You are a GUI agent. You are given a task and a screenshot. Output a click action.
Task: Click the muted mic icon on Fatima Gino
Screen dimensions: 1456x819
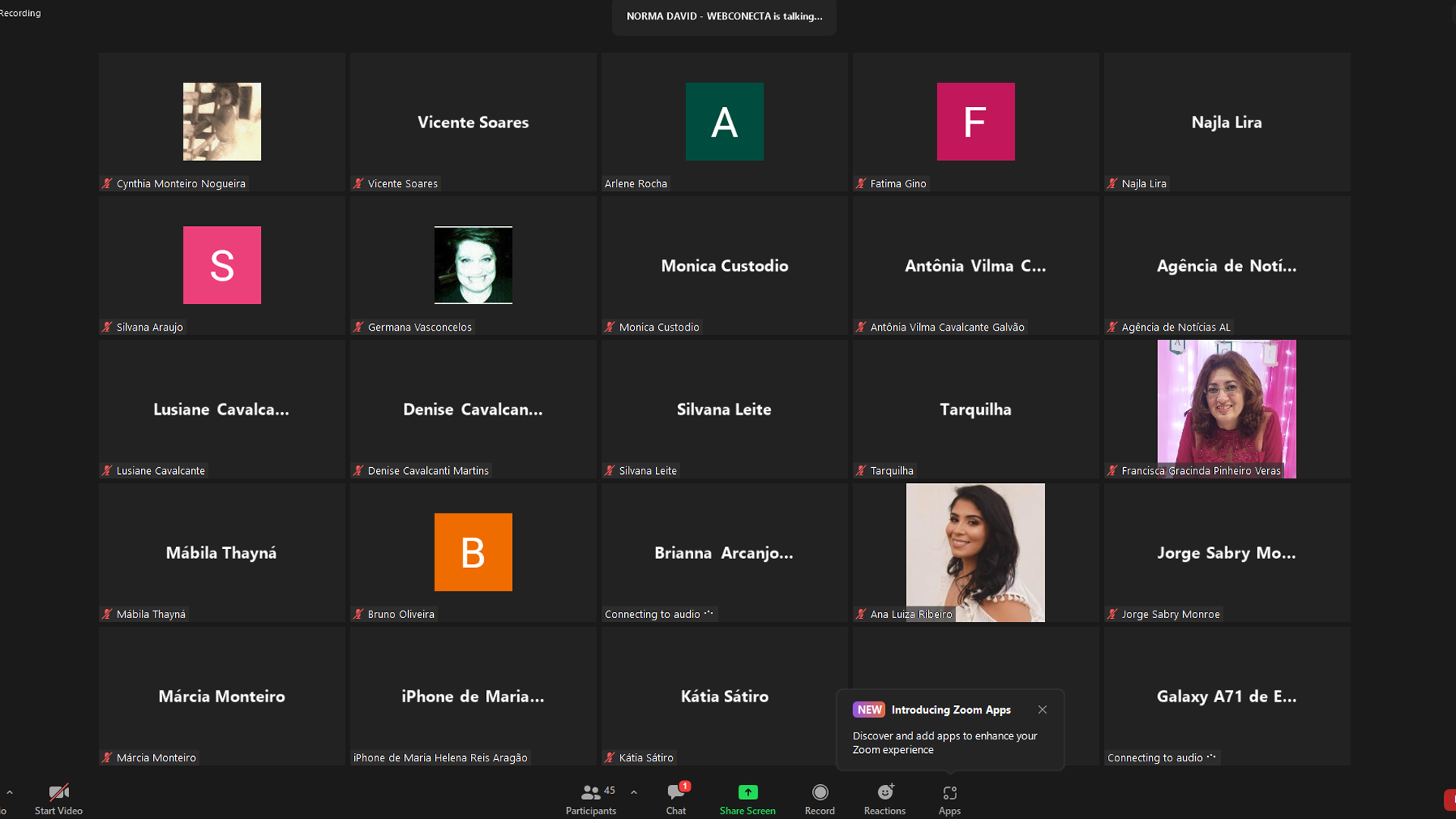pyautogui.click(x=861, y=184)
